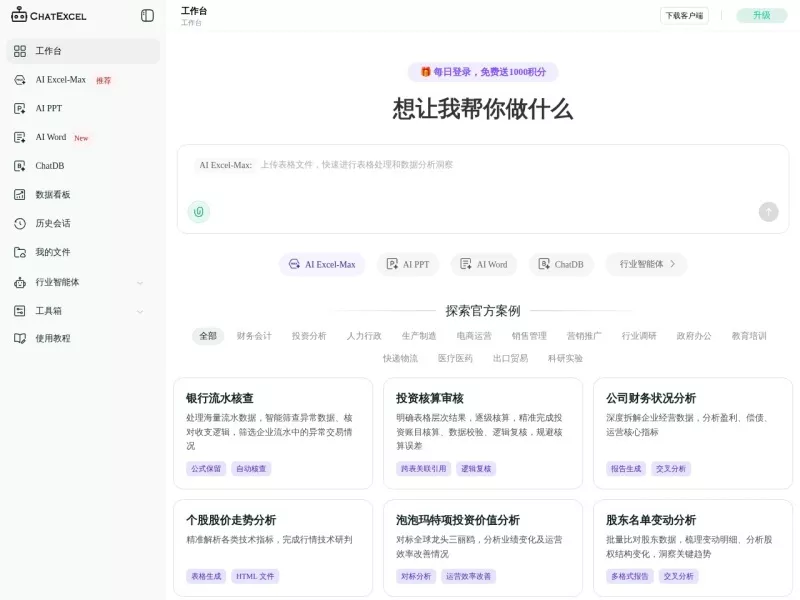Image resolution: width=800 pixels, height=600 pixels.
Task: Select the 行业调研 case filter tab
Action: 639,336
